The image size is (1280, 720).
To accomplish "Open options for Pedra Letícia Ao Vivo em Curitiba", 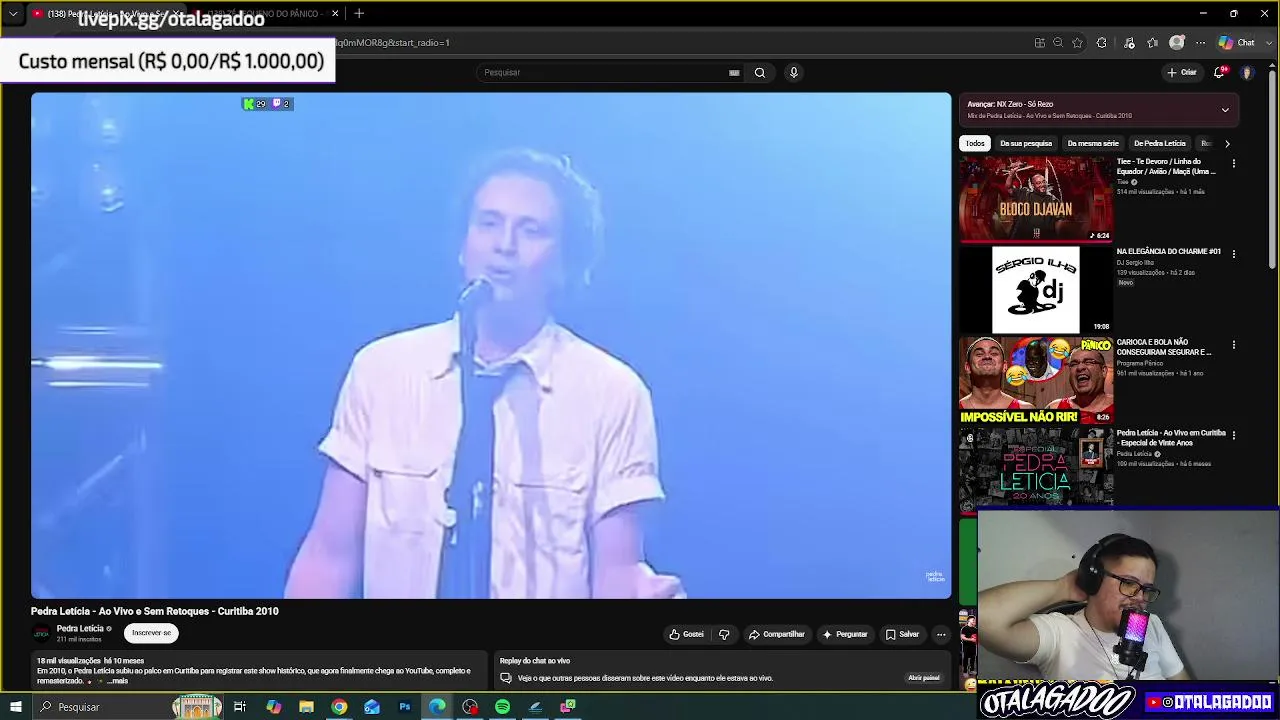I will 1233,436.
